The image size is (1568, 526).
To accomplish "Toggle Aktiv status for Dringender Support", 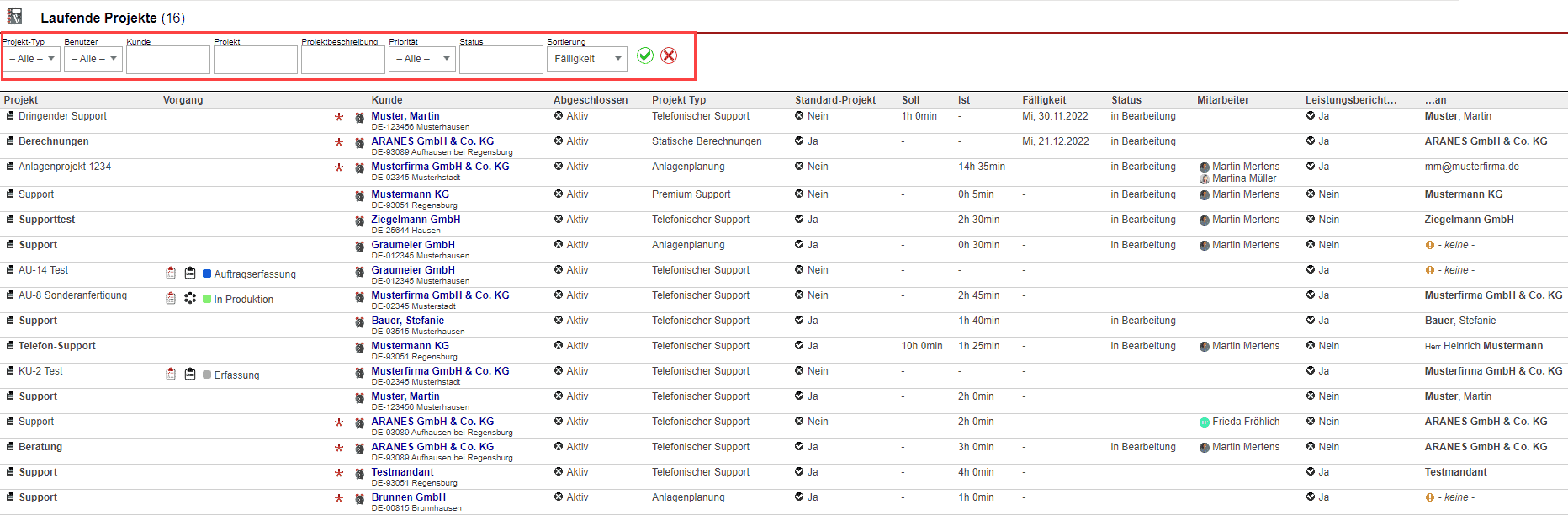I will (x=559, y=116).
